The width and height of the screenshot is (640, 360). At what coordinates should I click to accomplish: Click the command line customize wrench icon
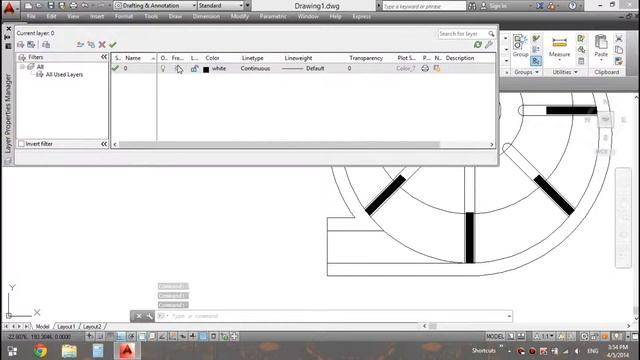[x=149, y=316]
